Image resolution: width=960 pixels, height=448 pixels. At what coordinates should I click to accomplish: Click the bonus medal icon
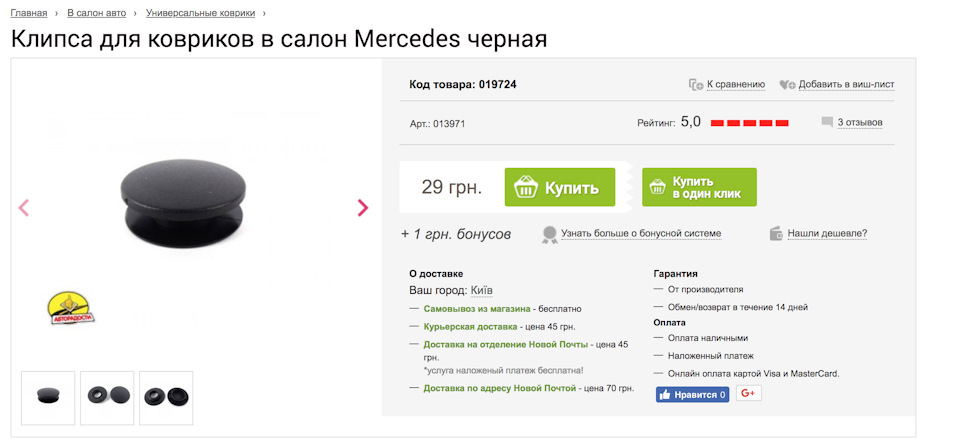coord(549,234)
